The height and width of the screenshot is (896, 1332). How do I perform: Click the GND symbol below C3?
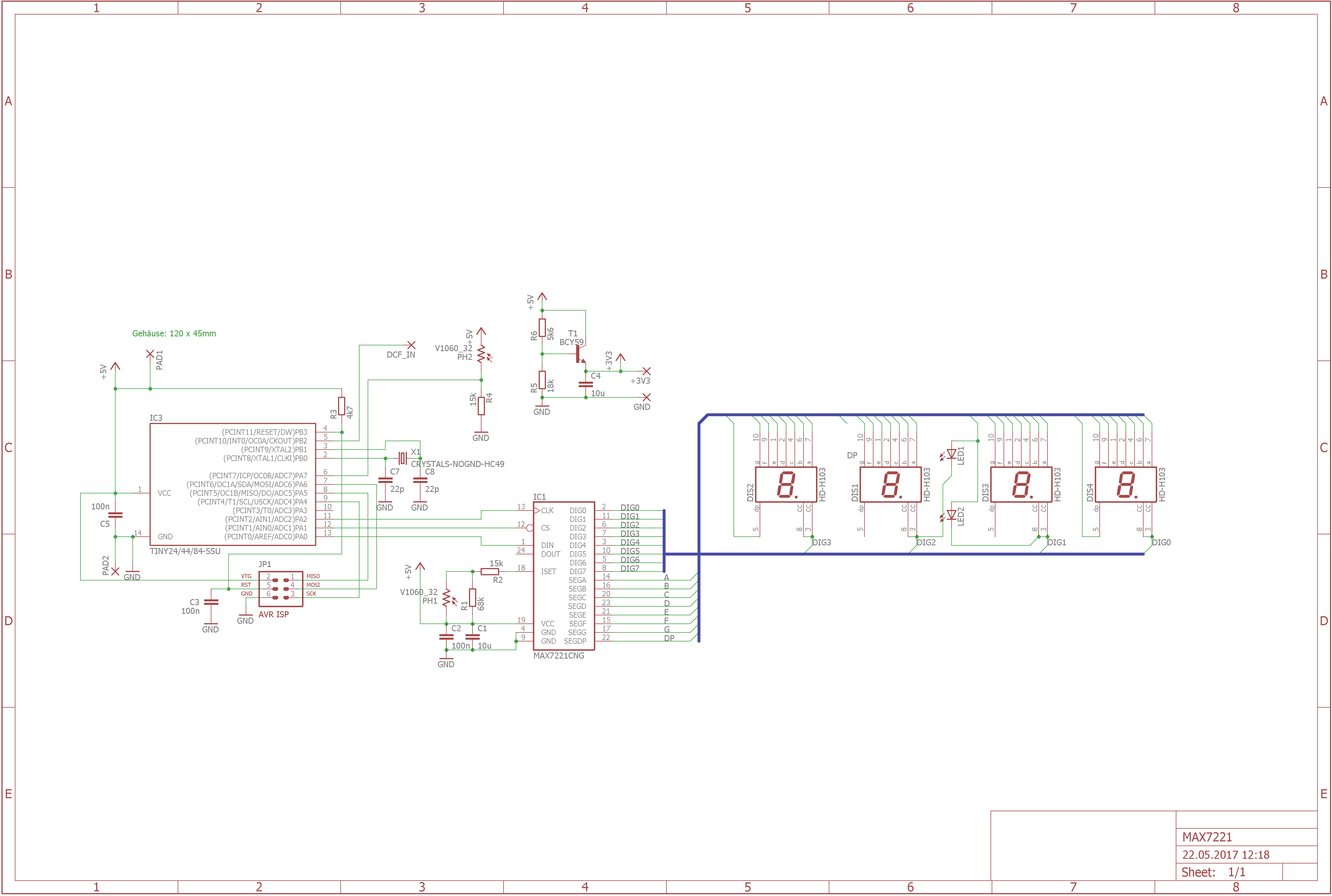click(210, 627)
